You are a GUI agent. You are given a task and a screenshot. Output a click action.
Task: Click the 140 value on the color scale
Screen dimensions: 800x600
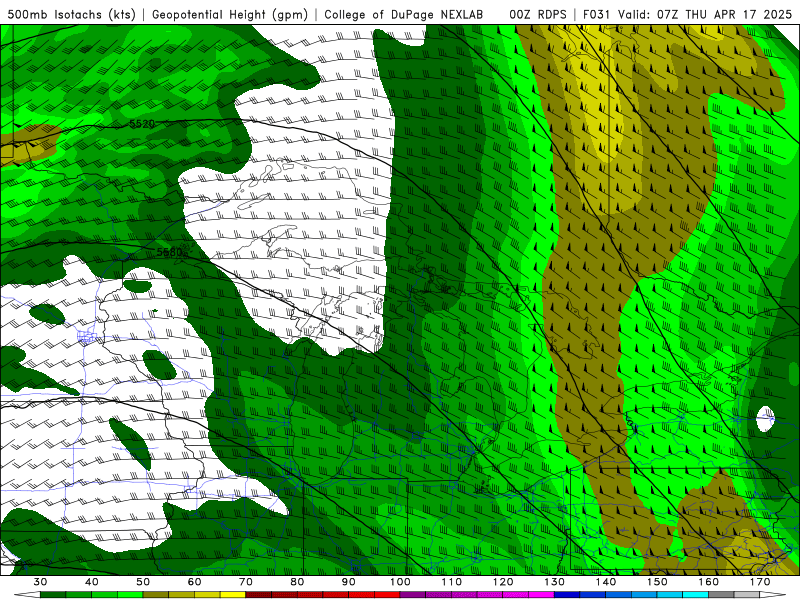[x=606, y=582]
